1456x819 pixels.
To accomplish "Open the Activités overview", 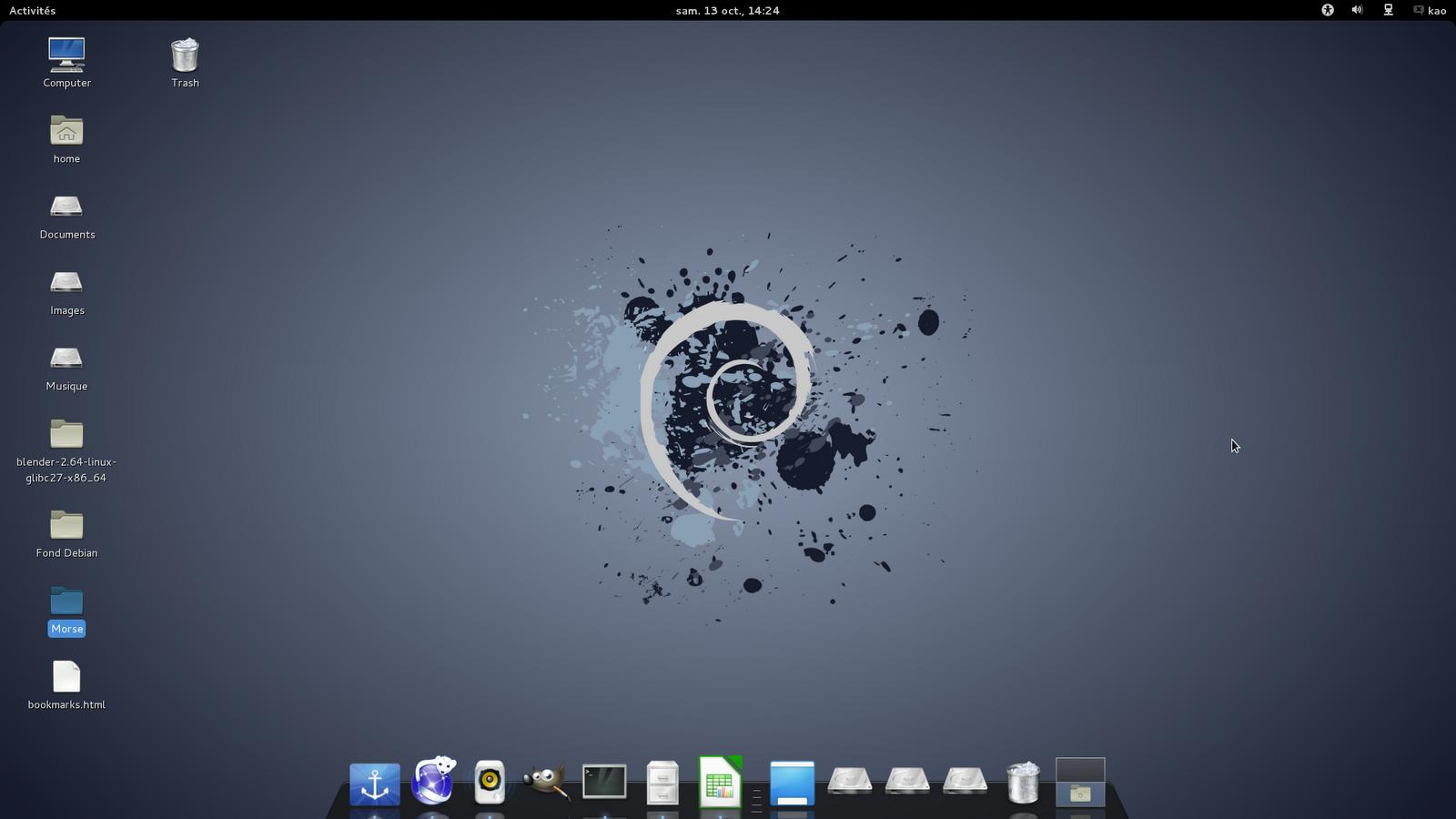I will tap(32, 10).
